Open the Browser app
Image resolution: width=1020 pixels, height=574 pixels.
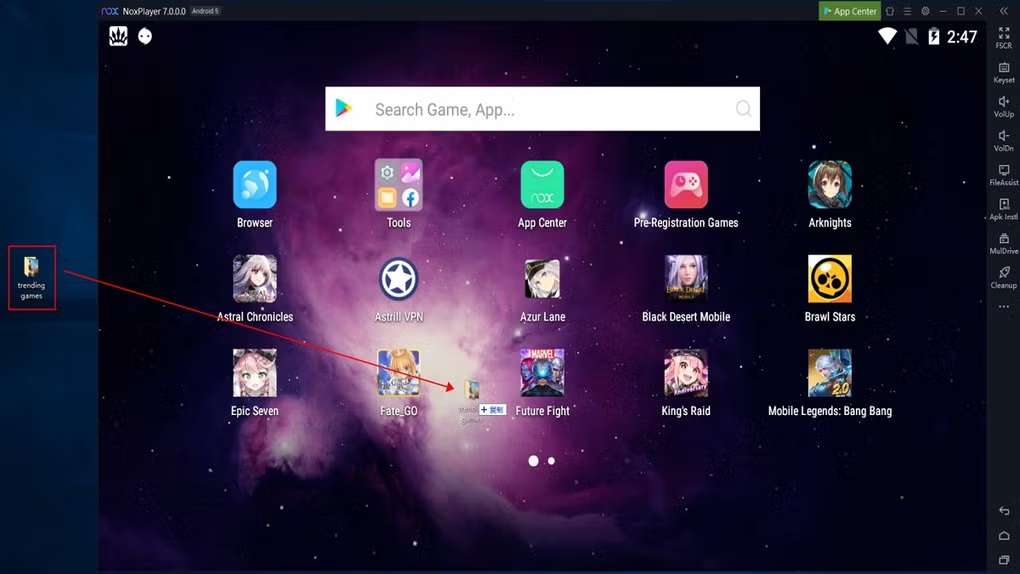point(254,186)
